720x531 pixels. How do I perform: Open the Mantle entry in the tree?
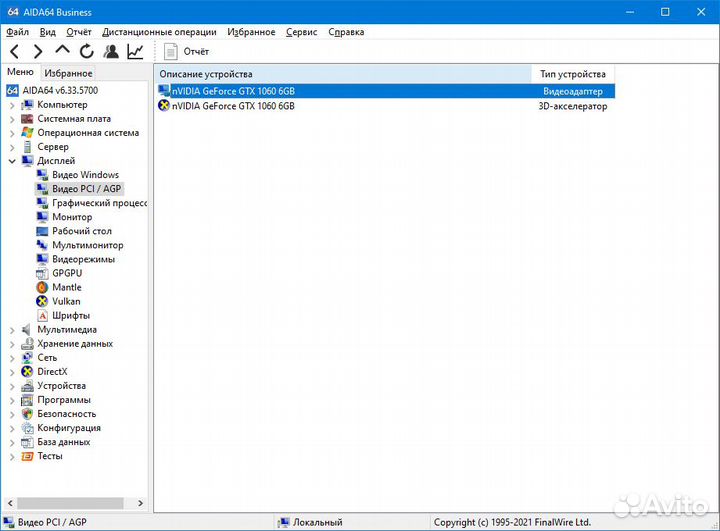(66, 287)
